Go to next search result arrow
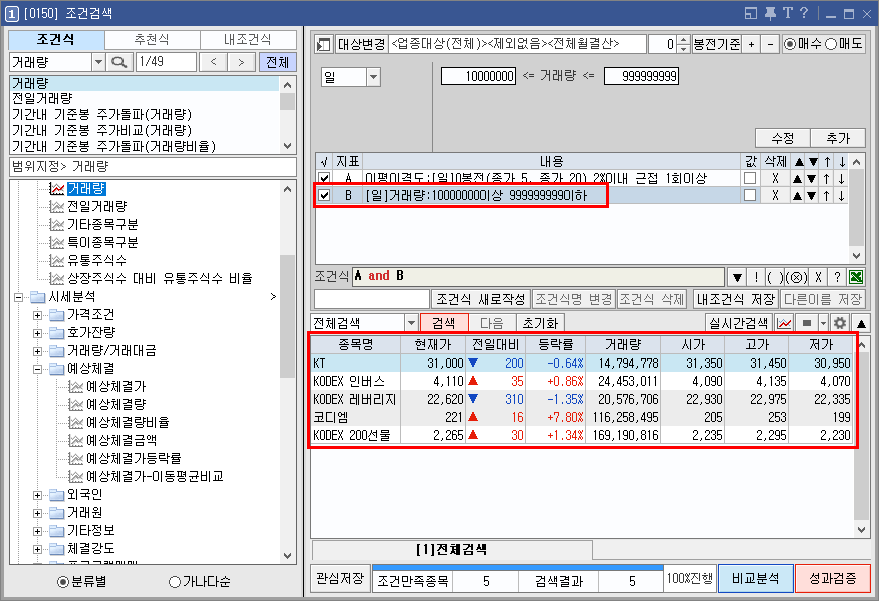The image size is (879, 601). click(x=241, y=62)
